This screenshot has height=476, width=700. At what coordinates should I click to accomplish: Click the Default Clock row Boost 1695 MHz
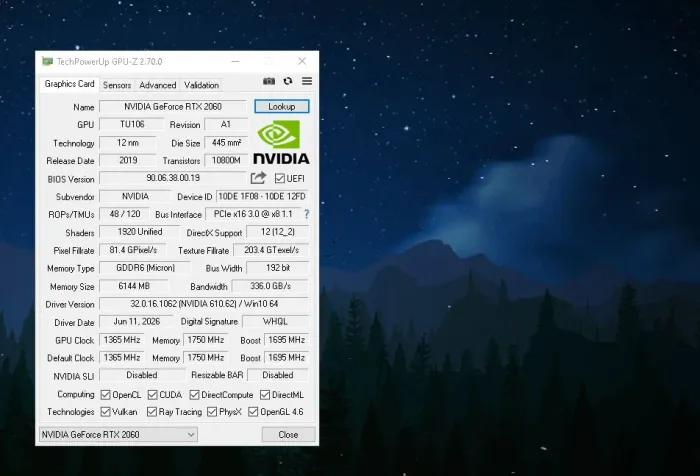287,358
